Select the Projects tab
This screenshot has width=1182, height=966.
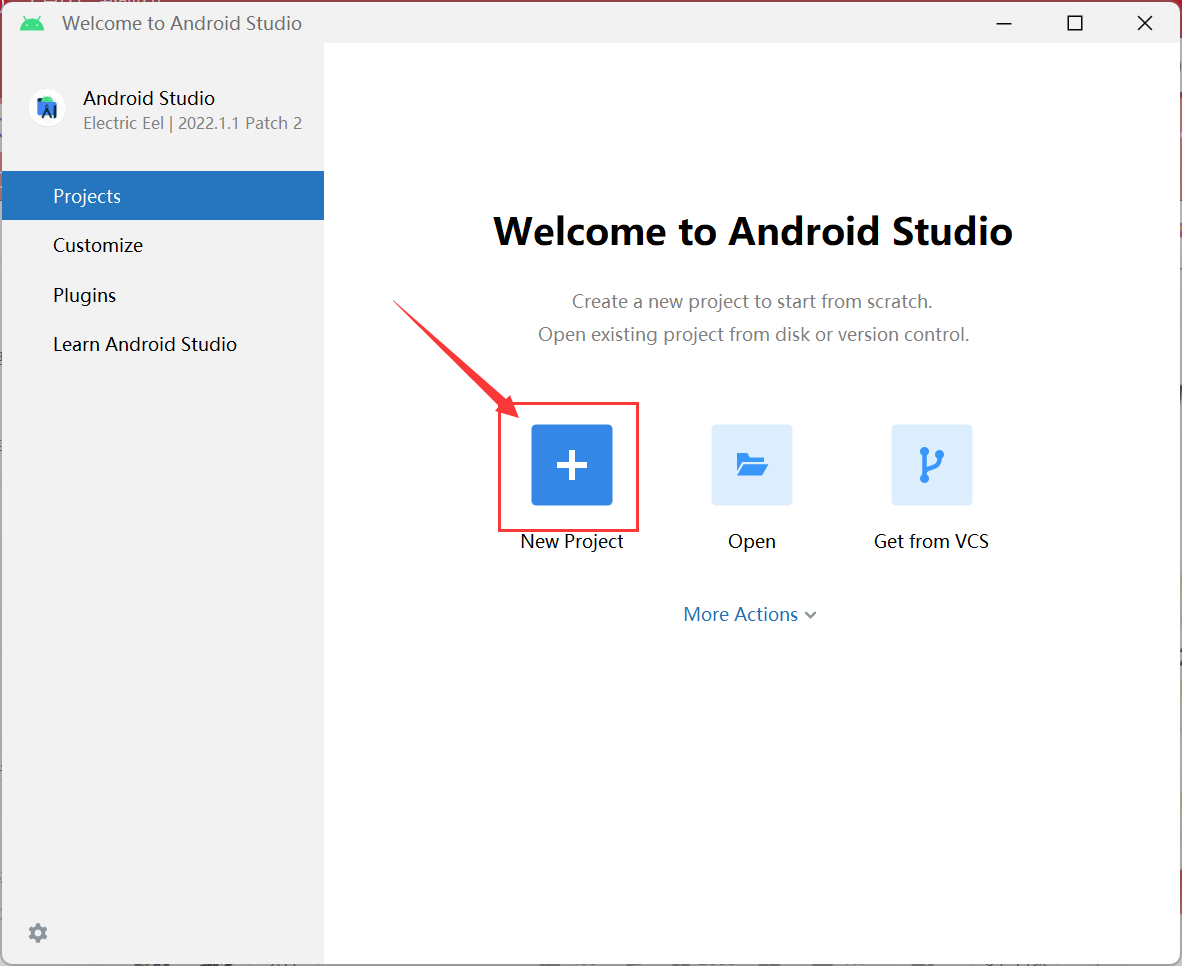pos(163,196)
